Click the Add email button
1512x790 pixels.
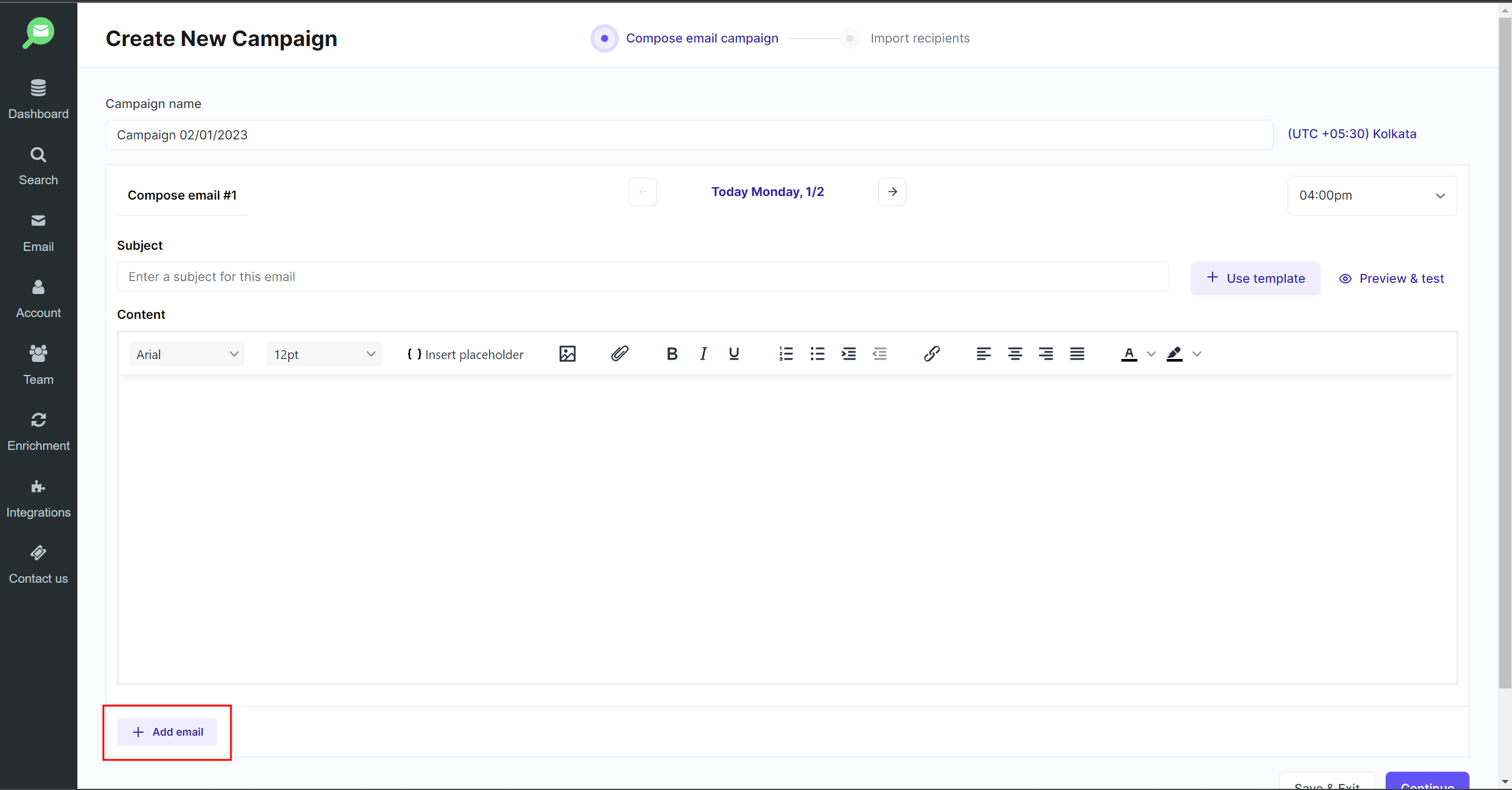tap(167, 732)
